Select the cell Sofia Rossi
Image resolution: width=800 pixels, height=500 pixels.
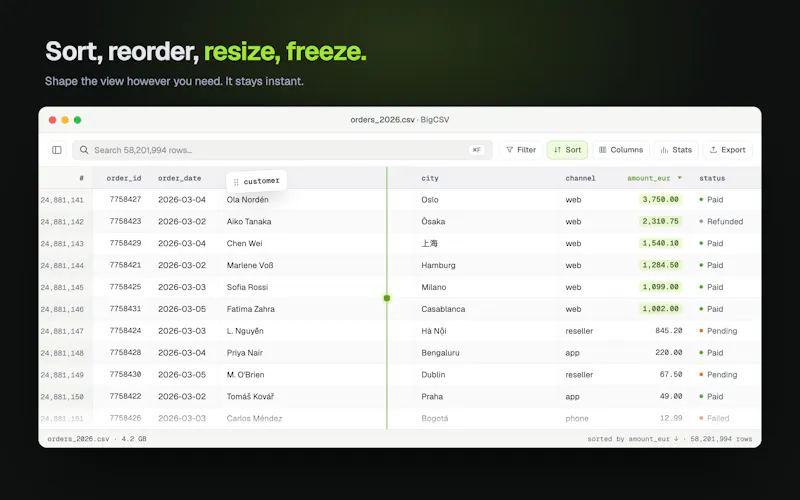click(x=247, y=287)
